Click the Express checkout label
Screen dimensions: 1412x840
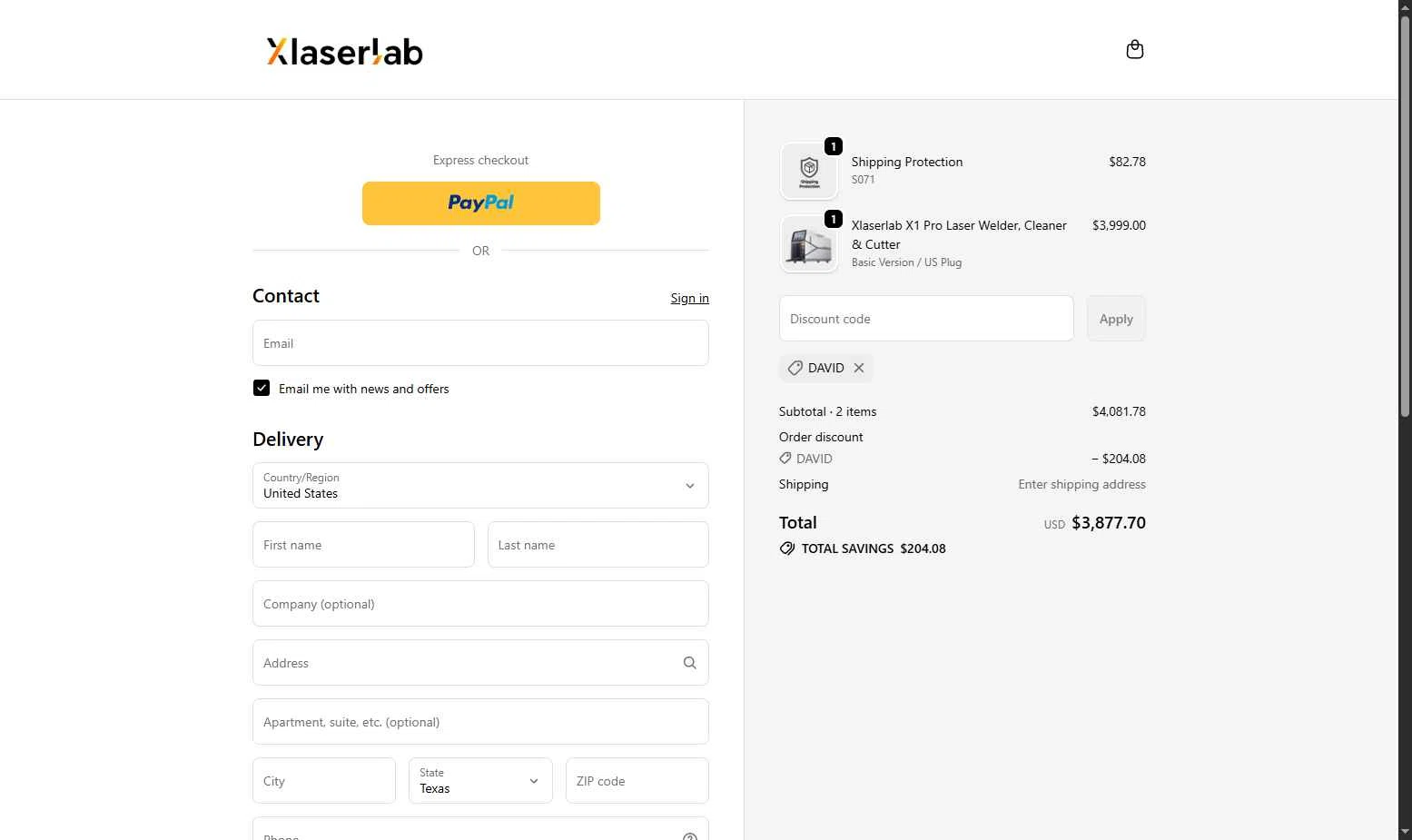pos(480,160)
